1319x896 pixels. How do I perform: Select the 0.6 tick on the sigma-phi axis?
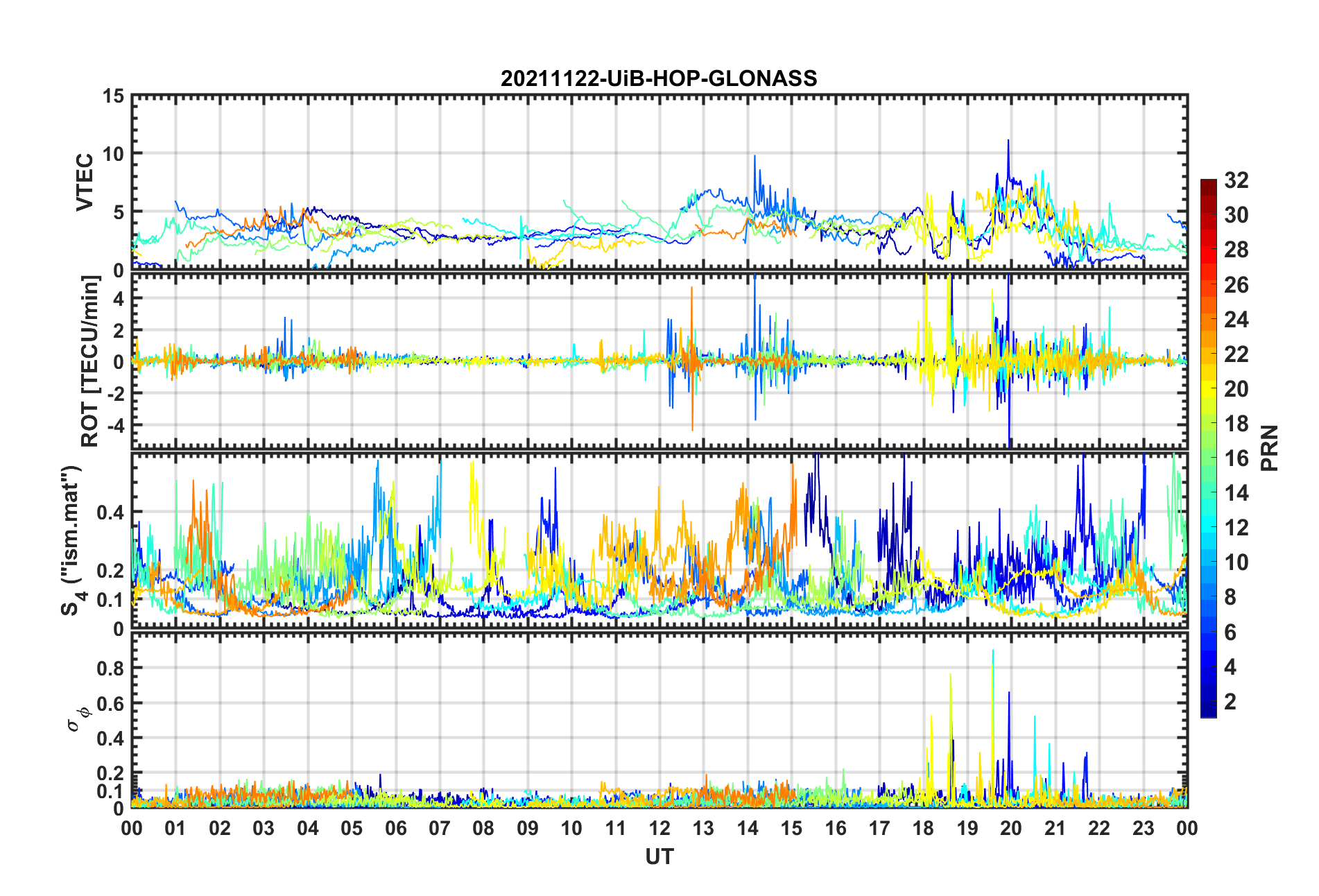(110, 704)
